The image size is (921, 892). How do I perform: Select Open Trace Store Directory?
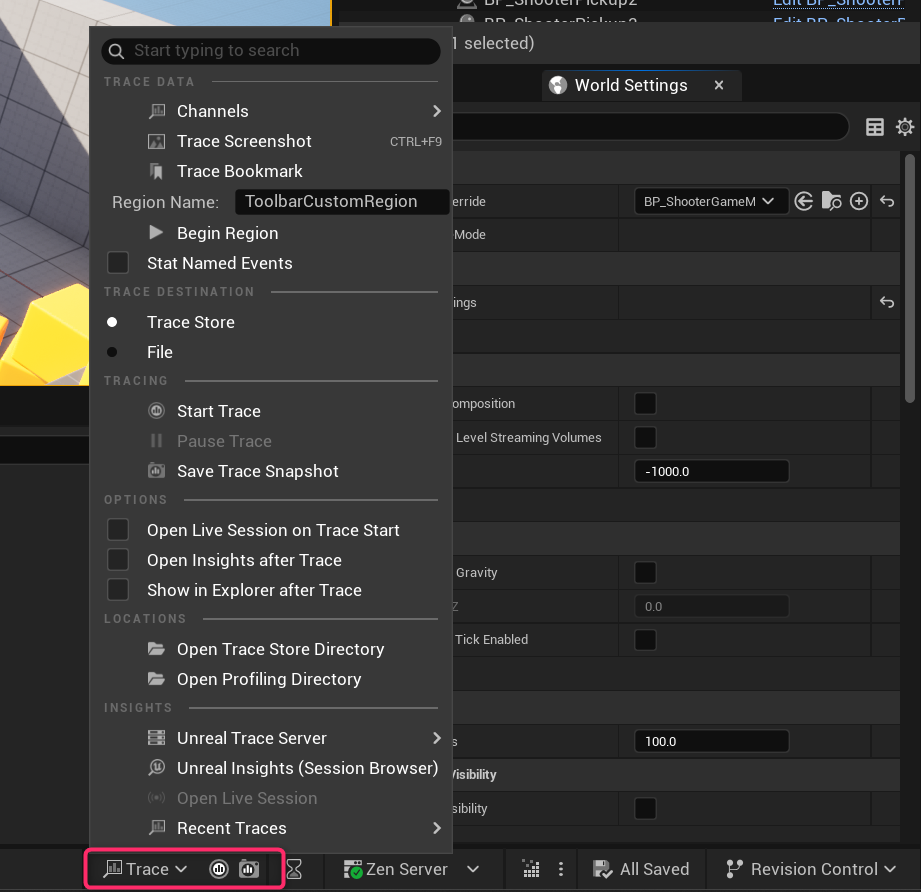coord(280,649)
